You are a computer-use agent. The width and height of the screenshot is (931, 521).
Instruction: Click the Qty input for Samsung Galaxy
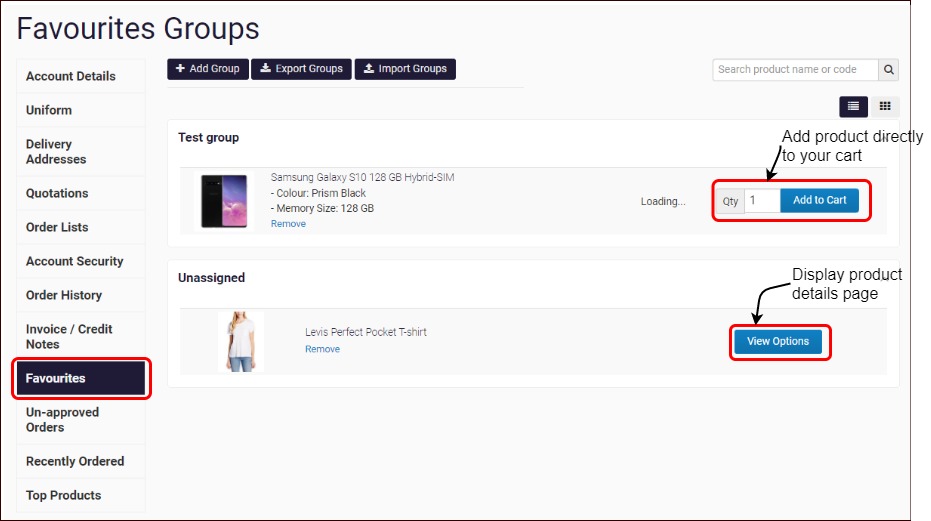(761, 201)
